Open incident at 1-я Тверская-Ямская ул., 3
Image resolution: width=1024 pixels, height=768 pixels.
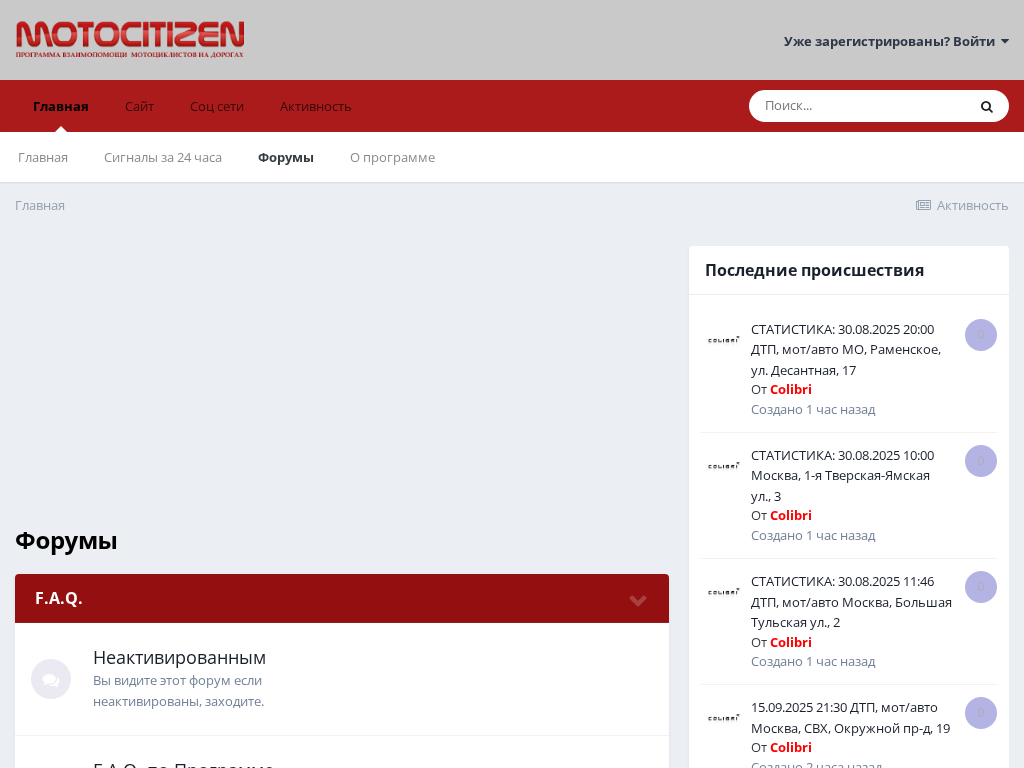pyautogui.click(x=841, y=475)
